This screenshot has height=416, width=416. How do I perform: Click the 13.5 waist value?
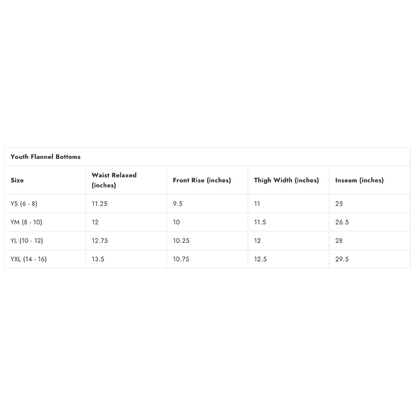click(98, 259)
